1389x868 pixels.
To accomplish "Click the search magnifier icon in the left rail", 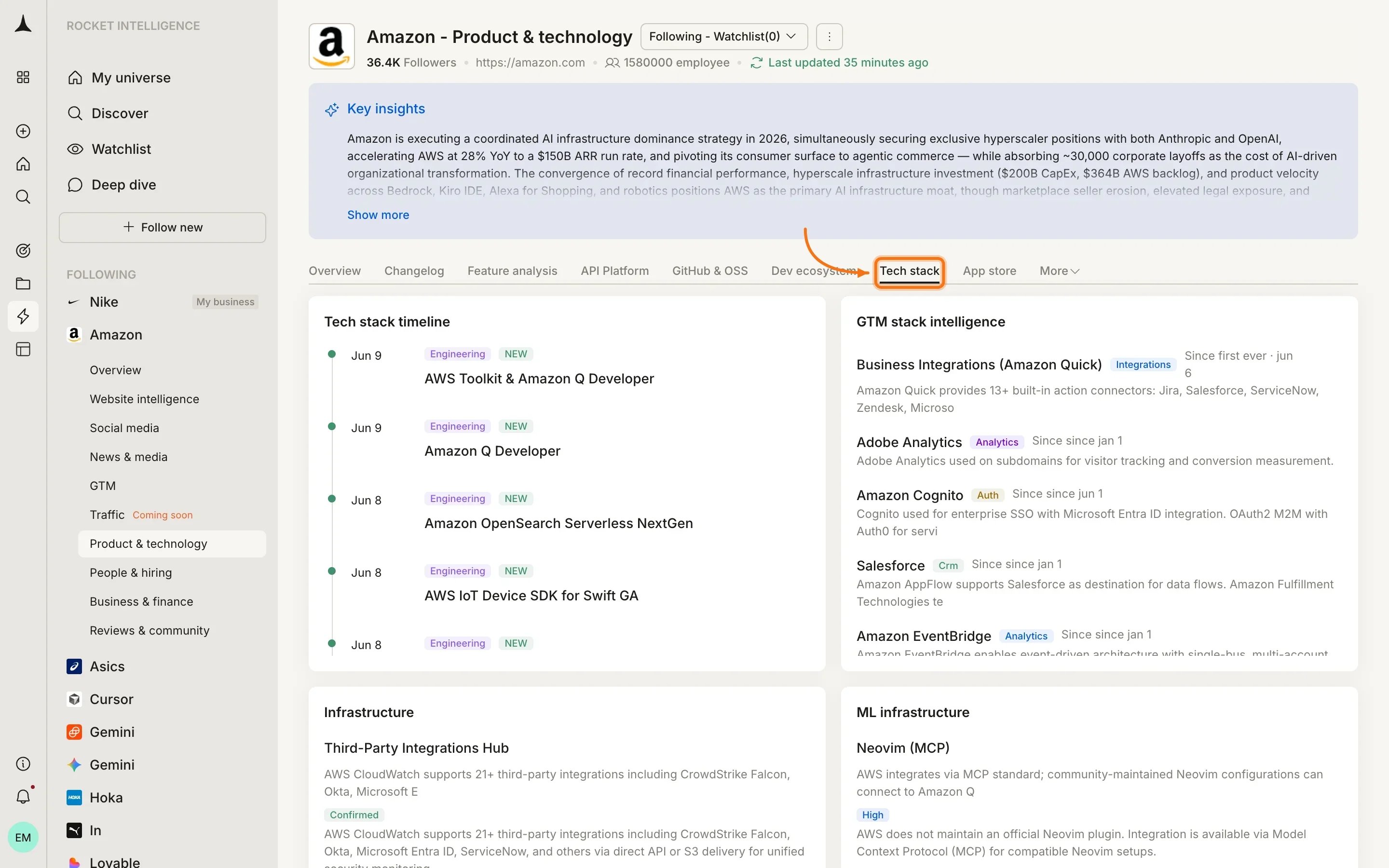I will 23,197.
